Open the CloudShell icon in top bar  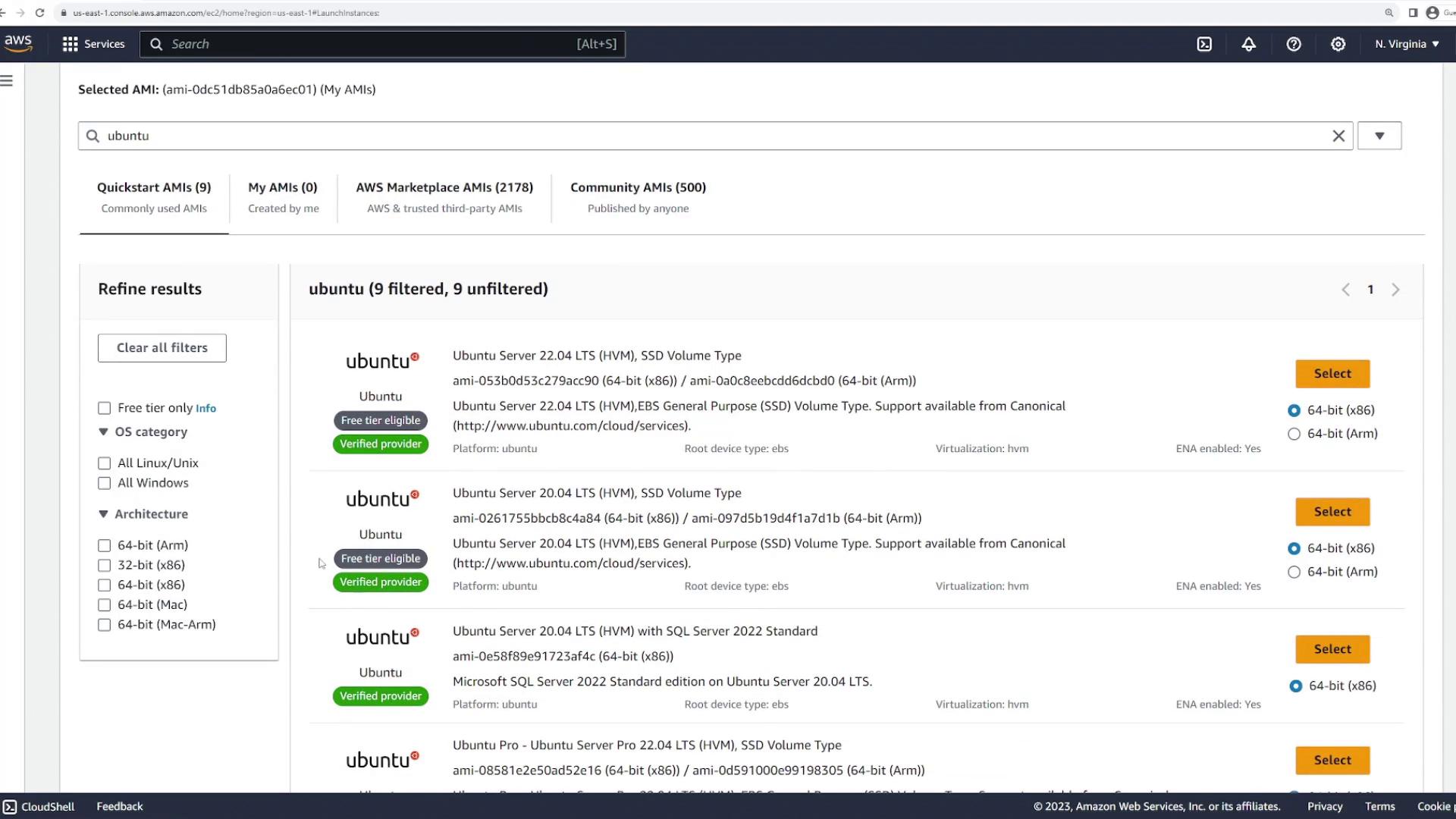coord(1204,44)
